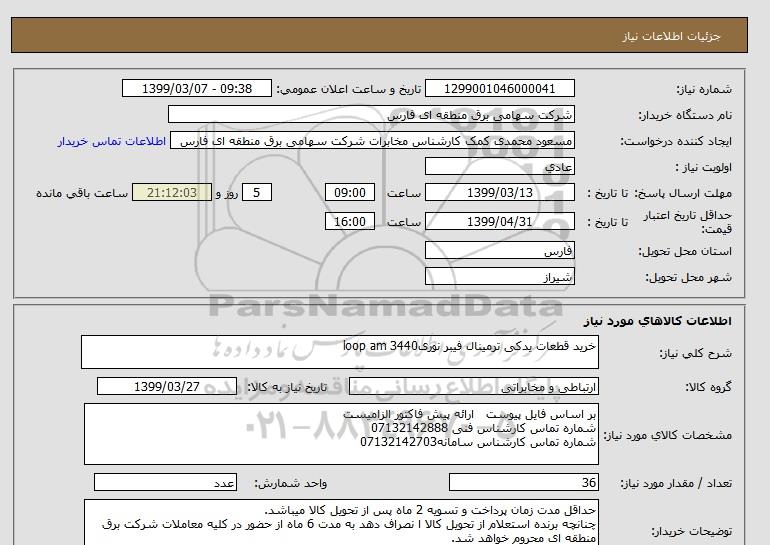Click the announcement date field 1399/03/07 - 09:38

(x=196, y=89)
